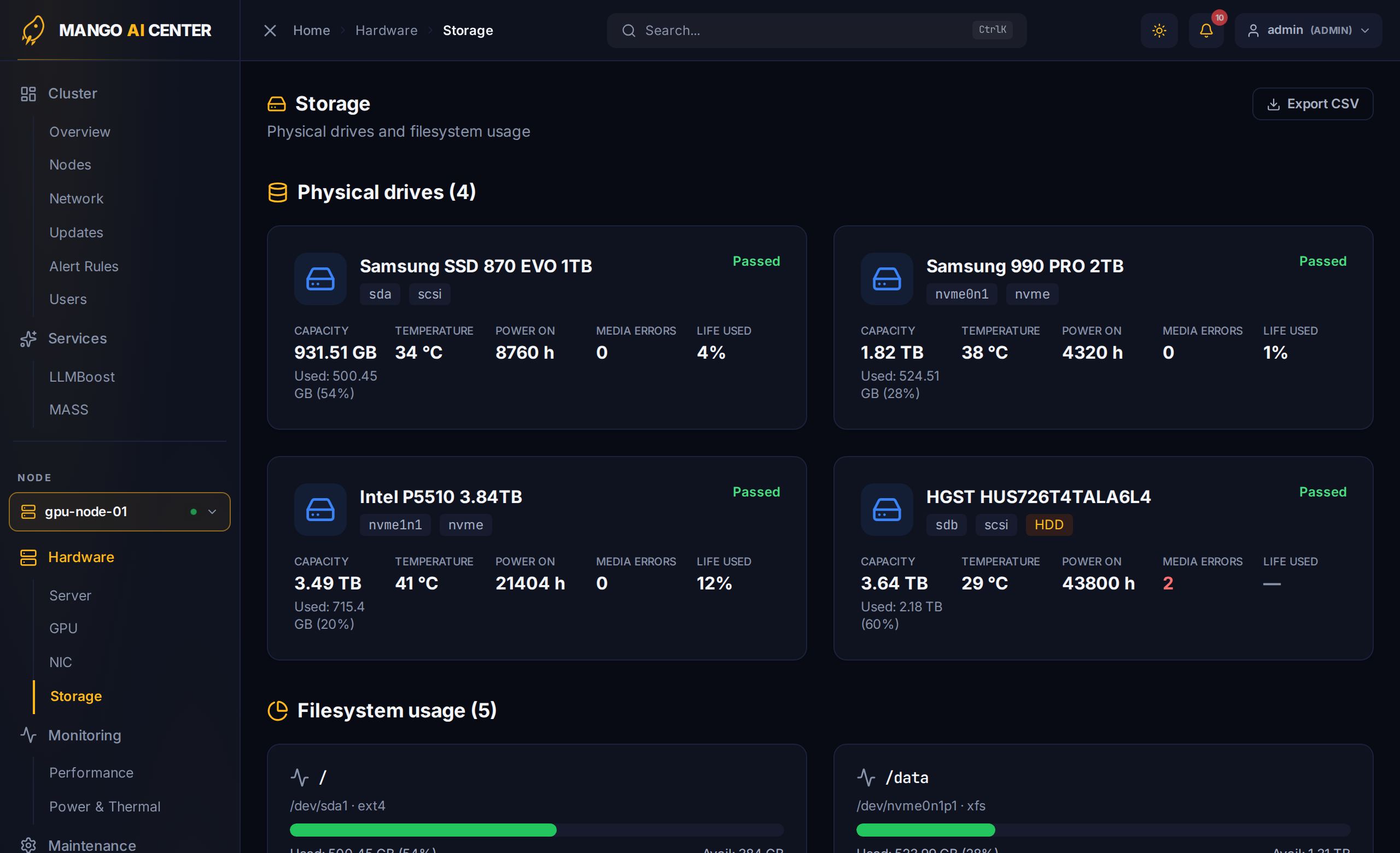This screenshot has width=1400, height=853.
Task: Click the Samsung SSD 870 EVO drive icon
Action: coord(320,279)
